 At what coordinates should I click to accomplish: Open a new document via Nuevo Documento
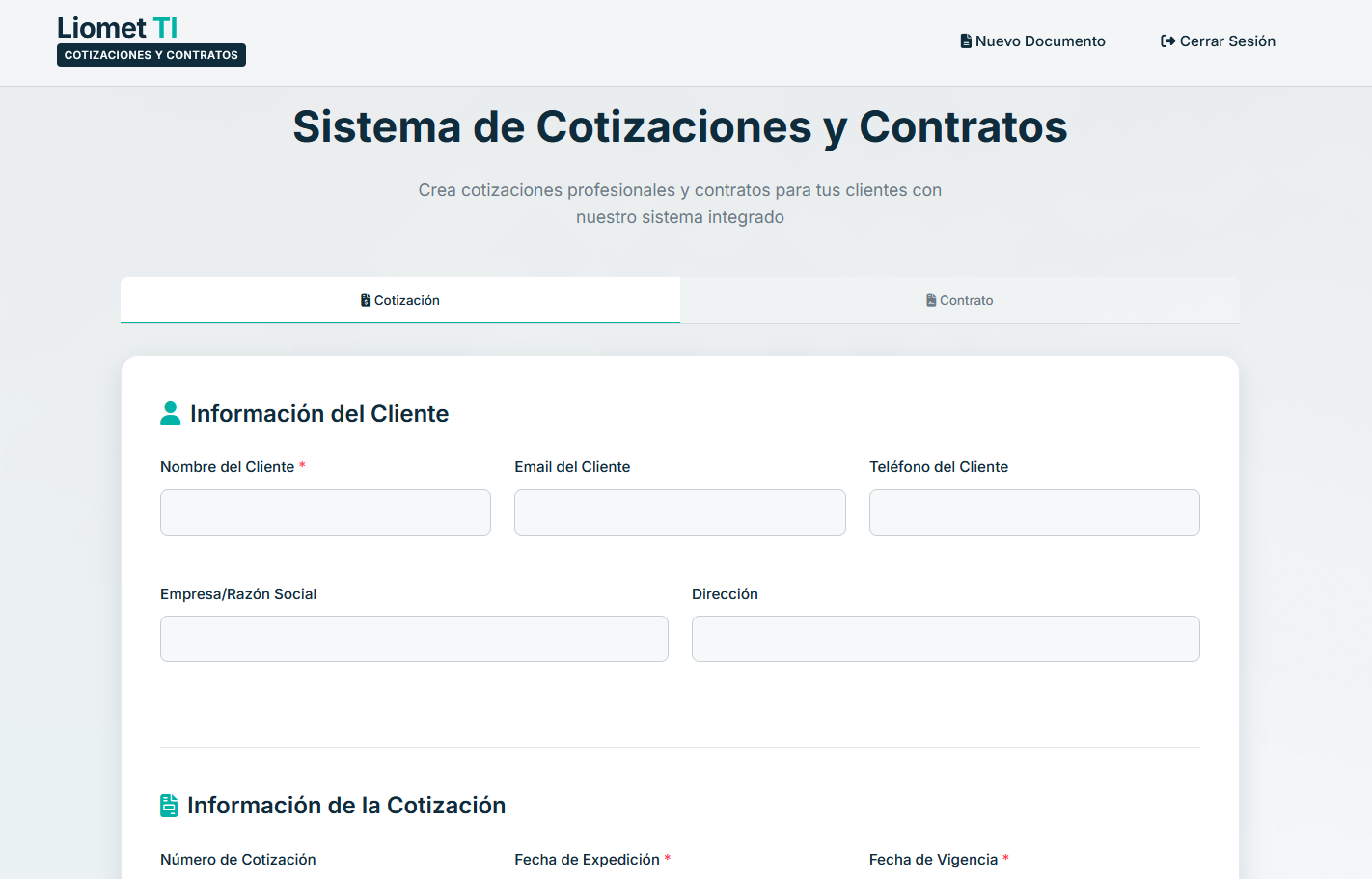point(1032,41)
